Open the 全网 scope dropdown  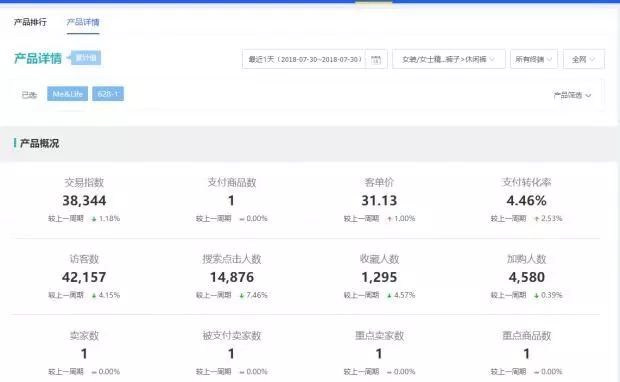point(584,59)
